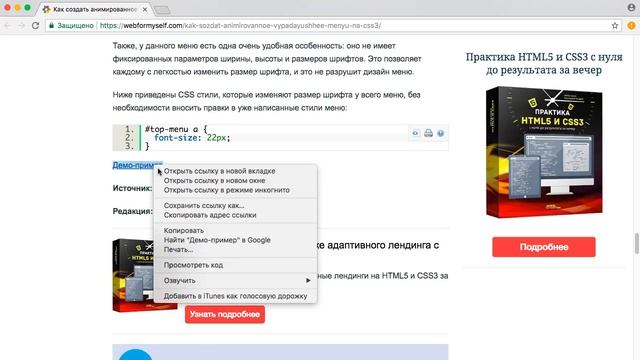Click the tab's favicon icon
This screenshot has height=360, width=640.
pyautogui.click(x=47, y=9)
